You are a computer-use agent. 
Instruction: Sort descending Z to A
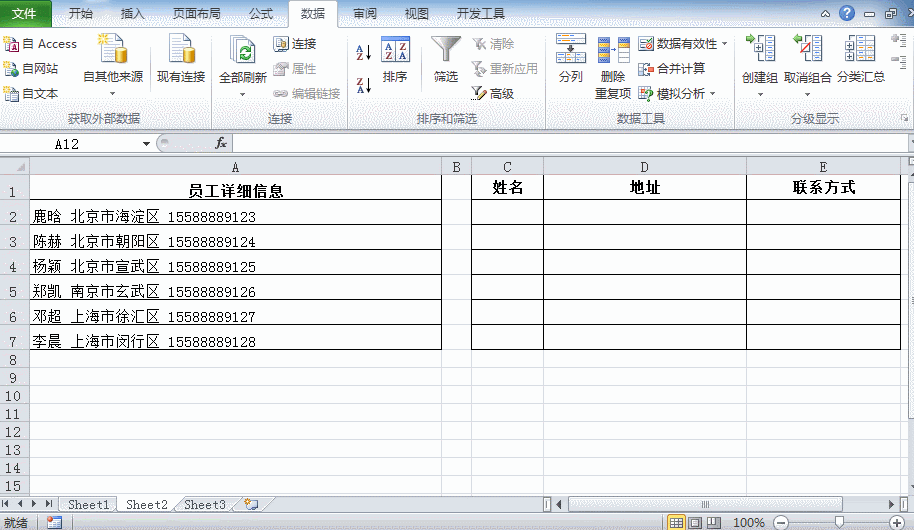pos(364,85)
